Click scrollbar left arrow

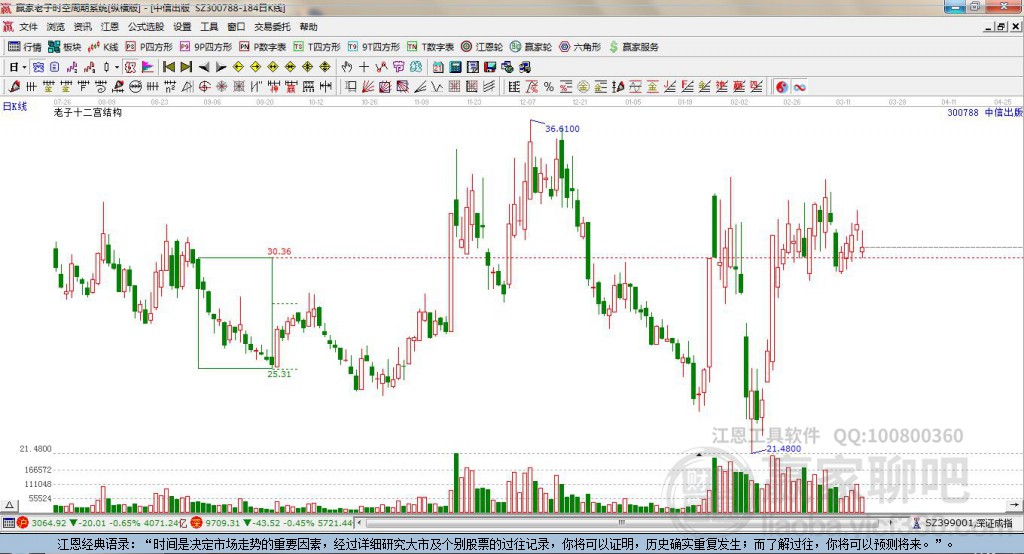[x=359, y=523]
